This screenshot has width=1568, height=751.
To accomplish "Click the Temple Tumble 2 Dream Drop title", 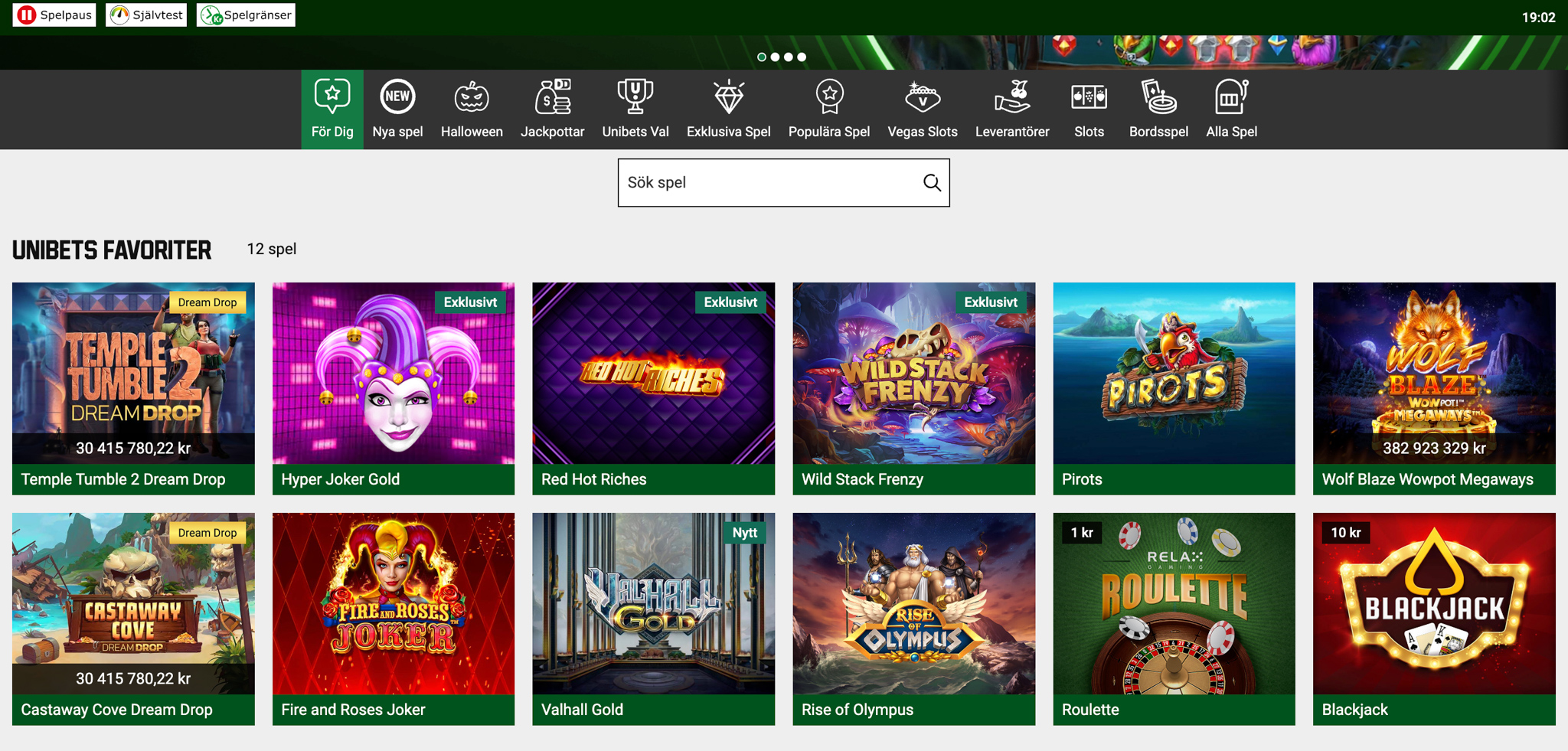I will (123, 479).
